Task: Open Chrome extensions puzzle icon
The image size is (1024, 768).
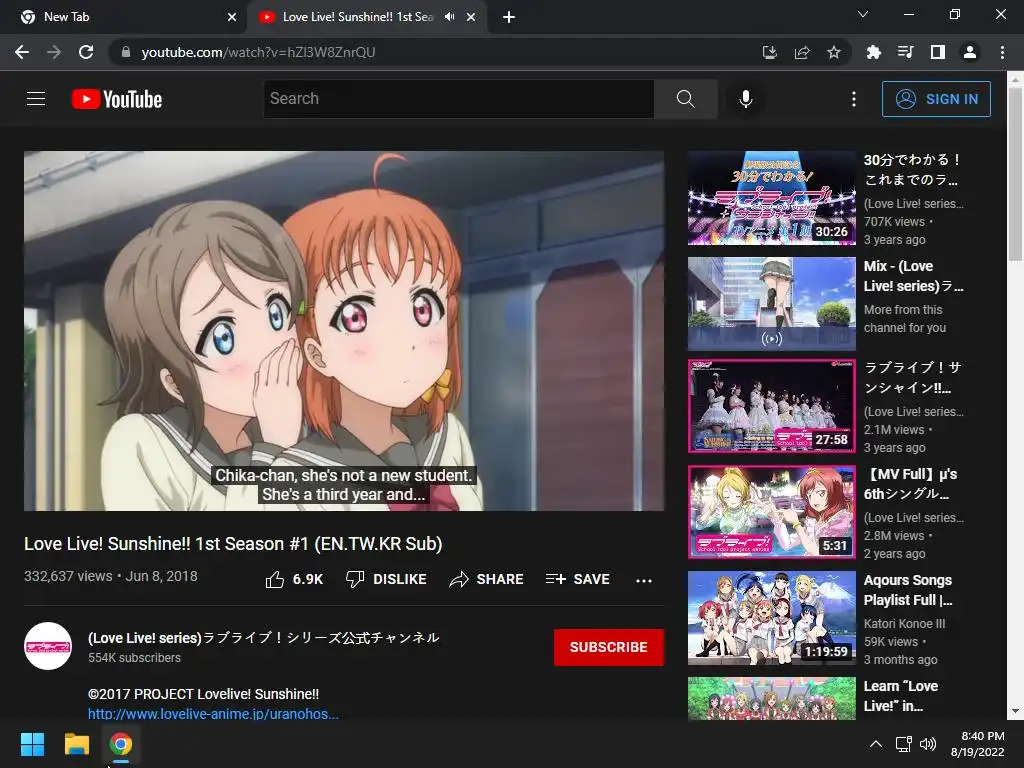Action: coord(874,52)
